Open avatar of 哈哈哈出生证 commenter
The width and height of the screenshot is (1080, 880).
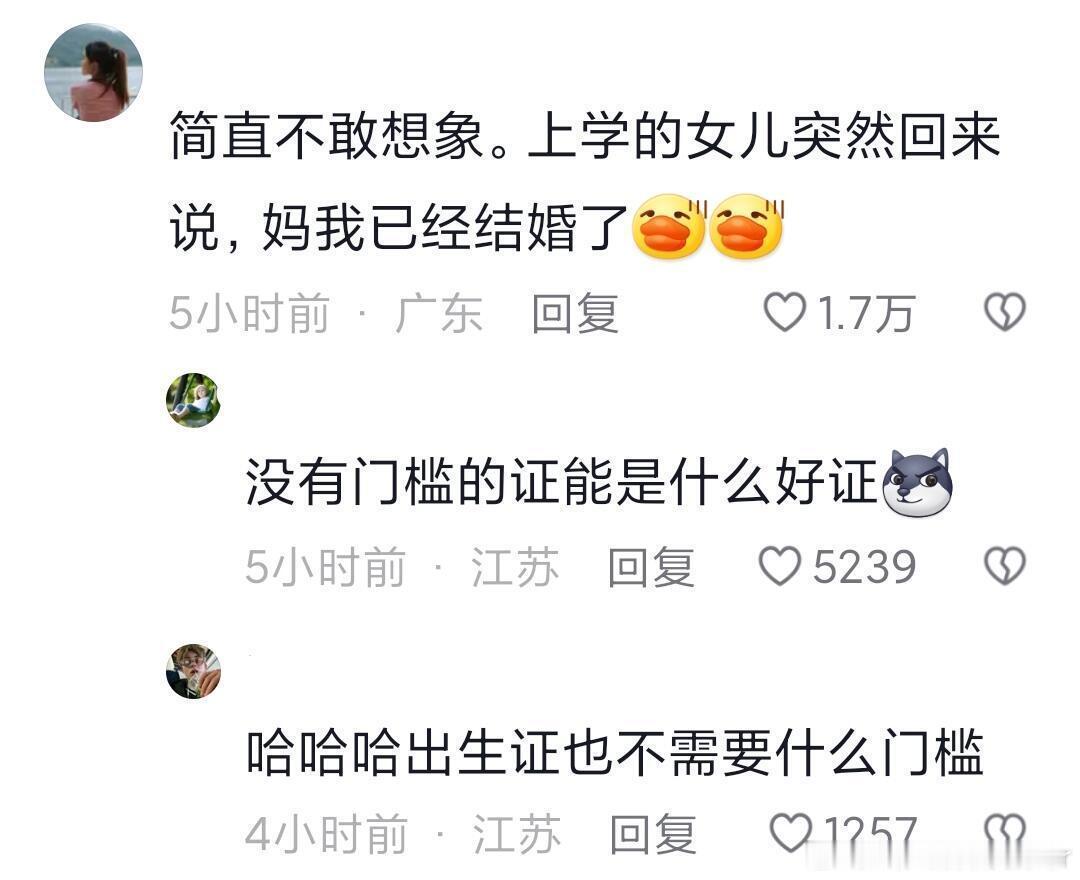[194, 671]
